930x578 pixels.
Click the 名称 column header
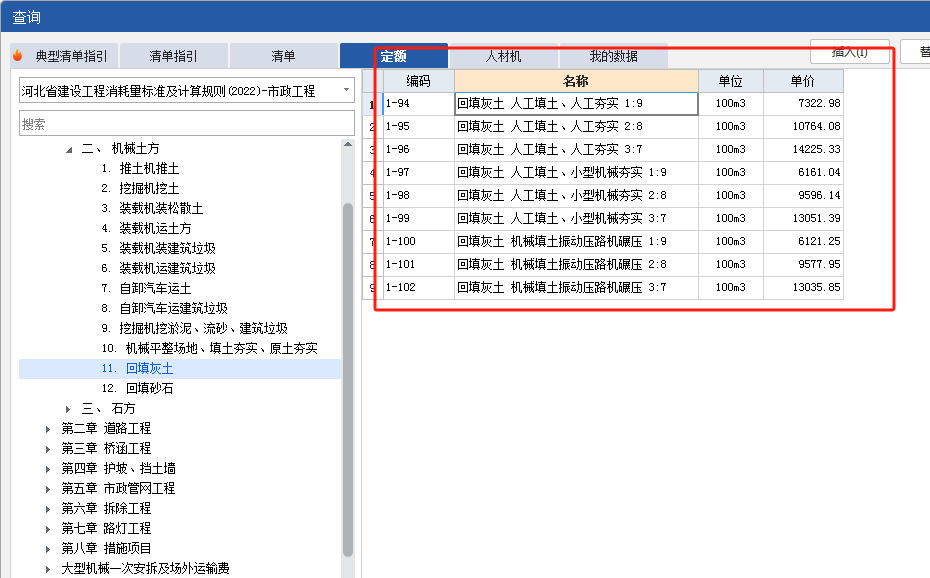(x=576, y=81)
